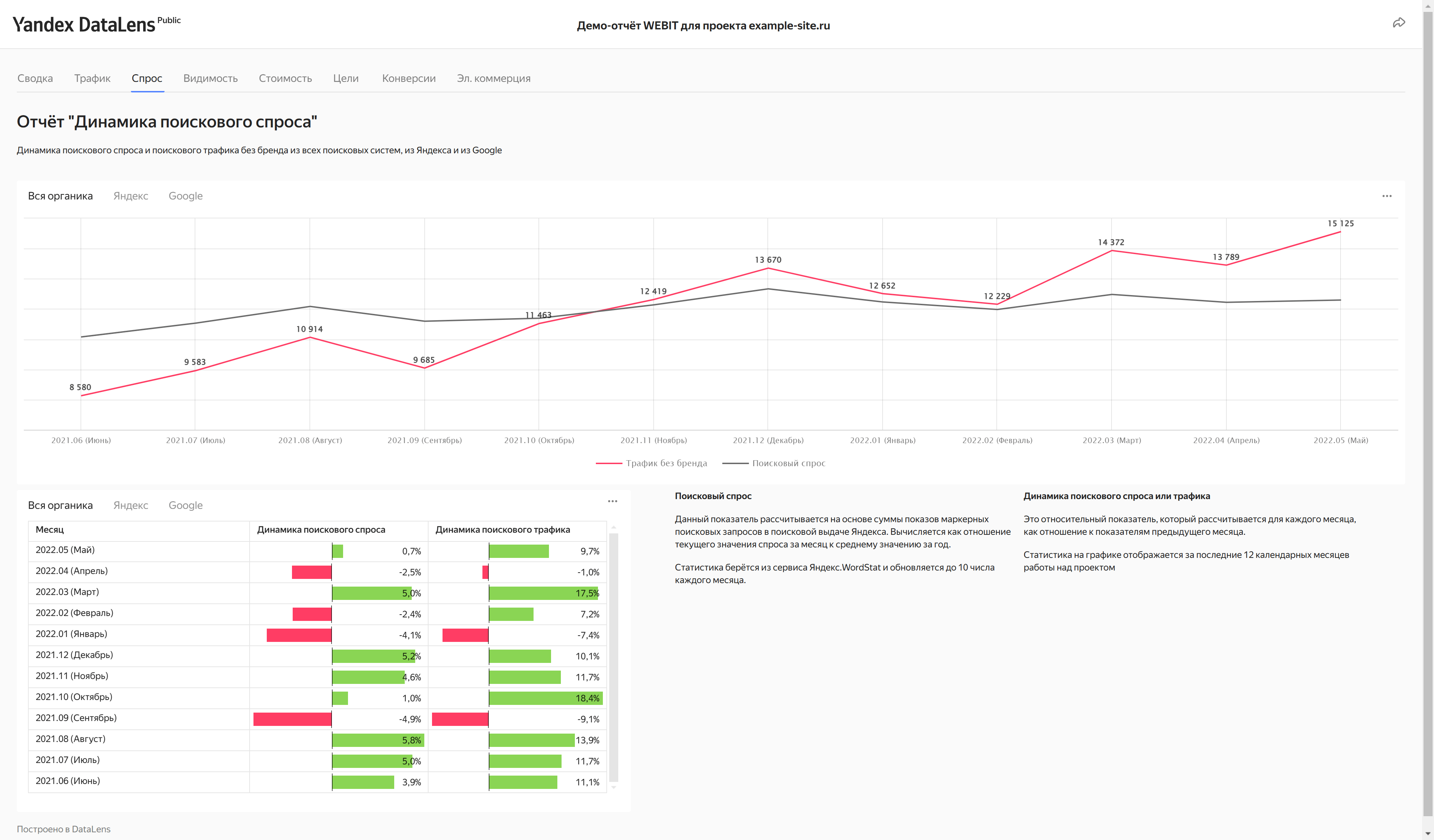
Task: Click the Построено в DataLens link
Action: (x=64, y=829)
